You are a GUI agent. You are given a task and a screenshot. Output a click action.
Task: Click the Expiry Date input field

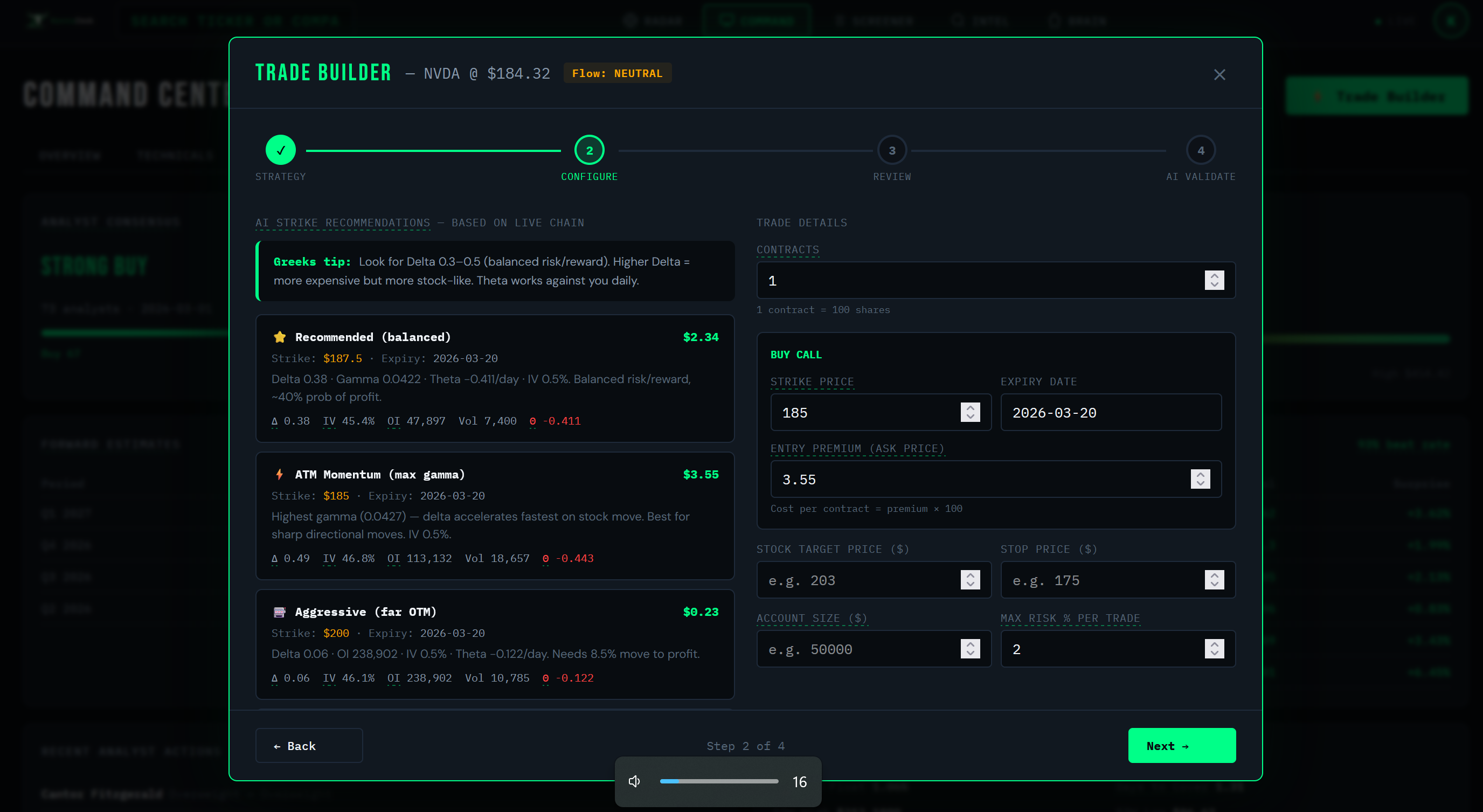click(1110, 412)
